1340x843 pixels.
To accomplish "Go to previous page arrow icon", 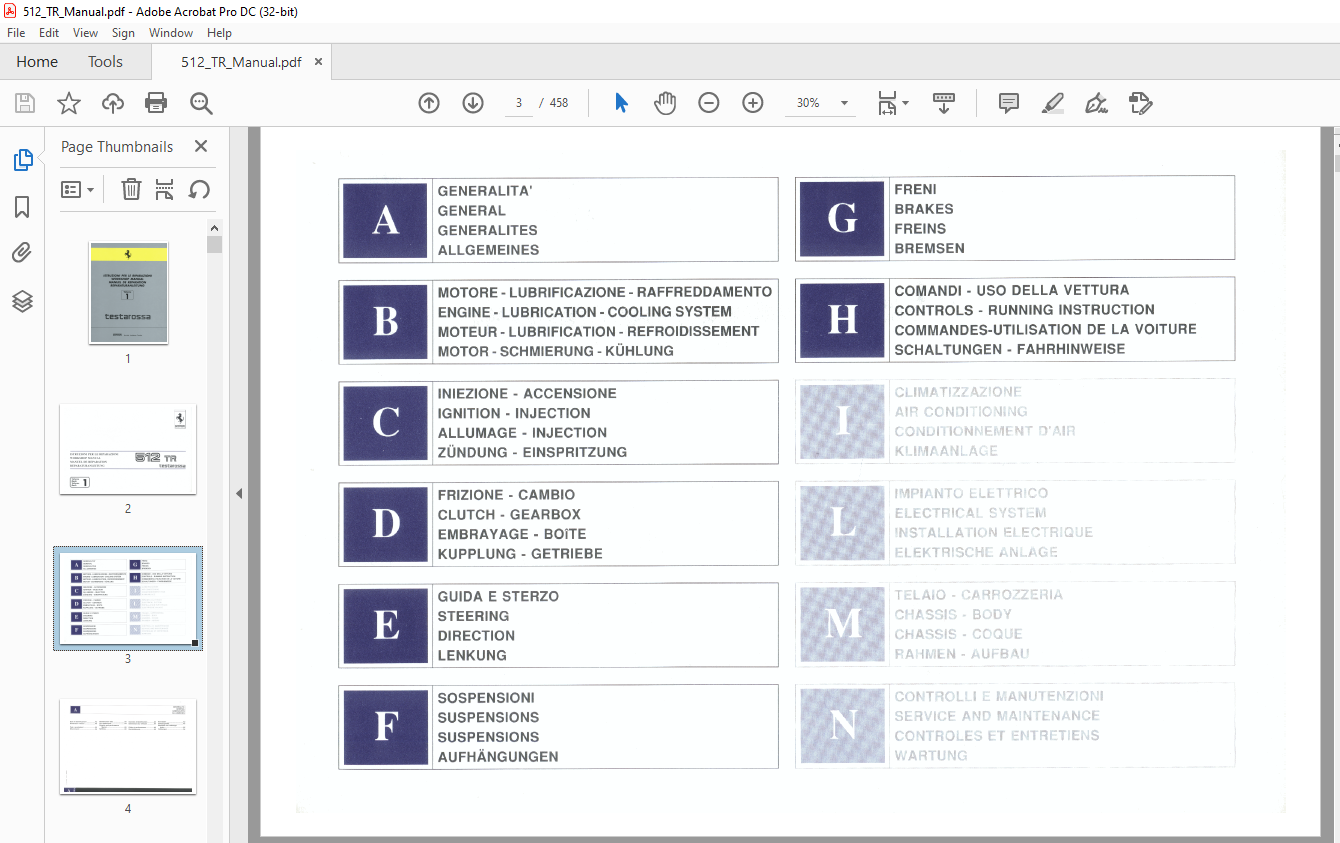I will (429, 103).
